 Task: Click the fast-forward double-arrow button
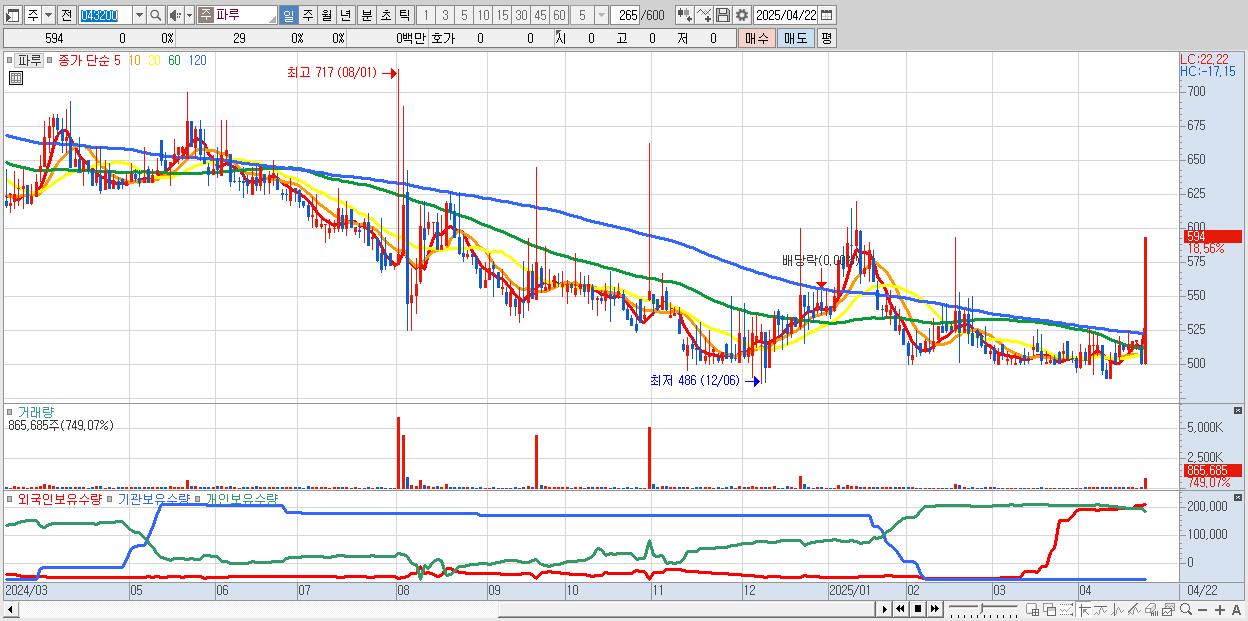[x=934, y=609]
